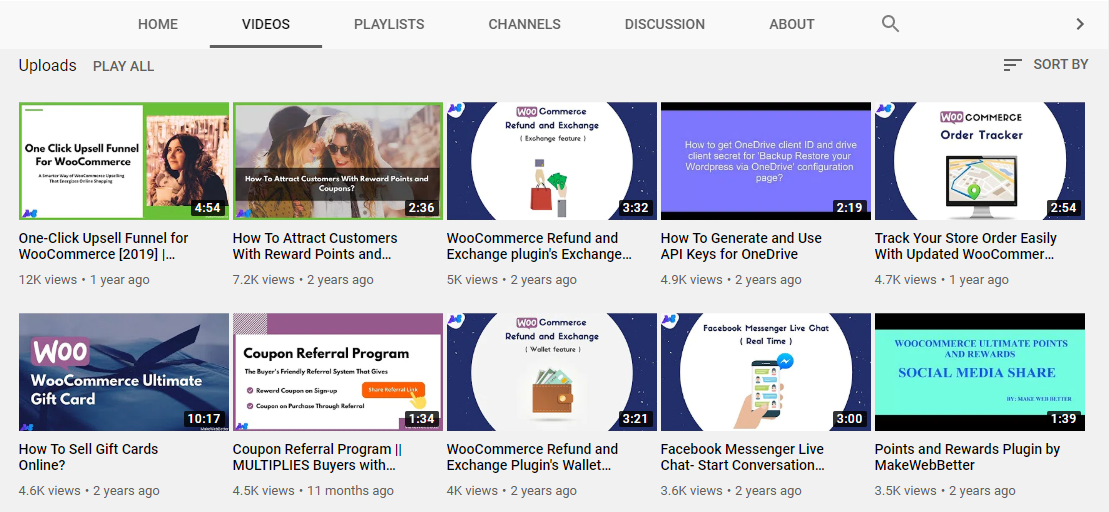Click '4.6K views • 2 years ago' text
Screen dimensions: 1109x512
click(x=90, y=491)
